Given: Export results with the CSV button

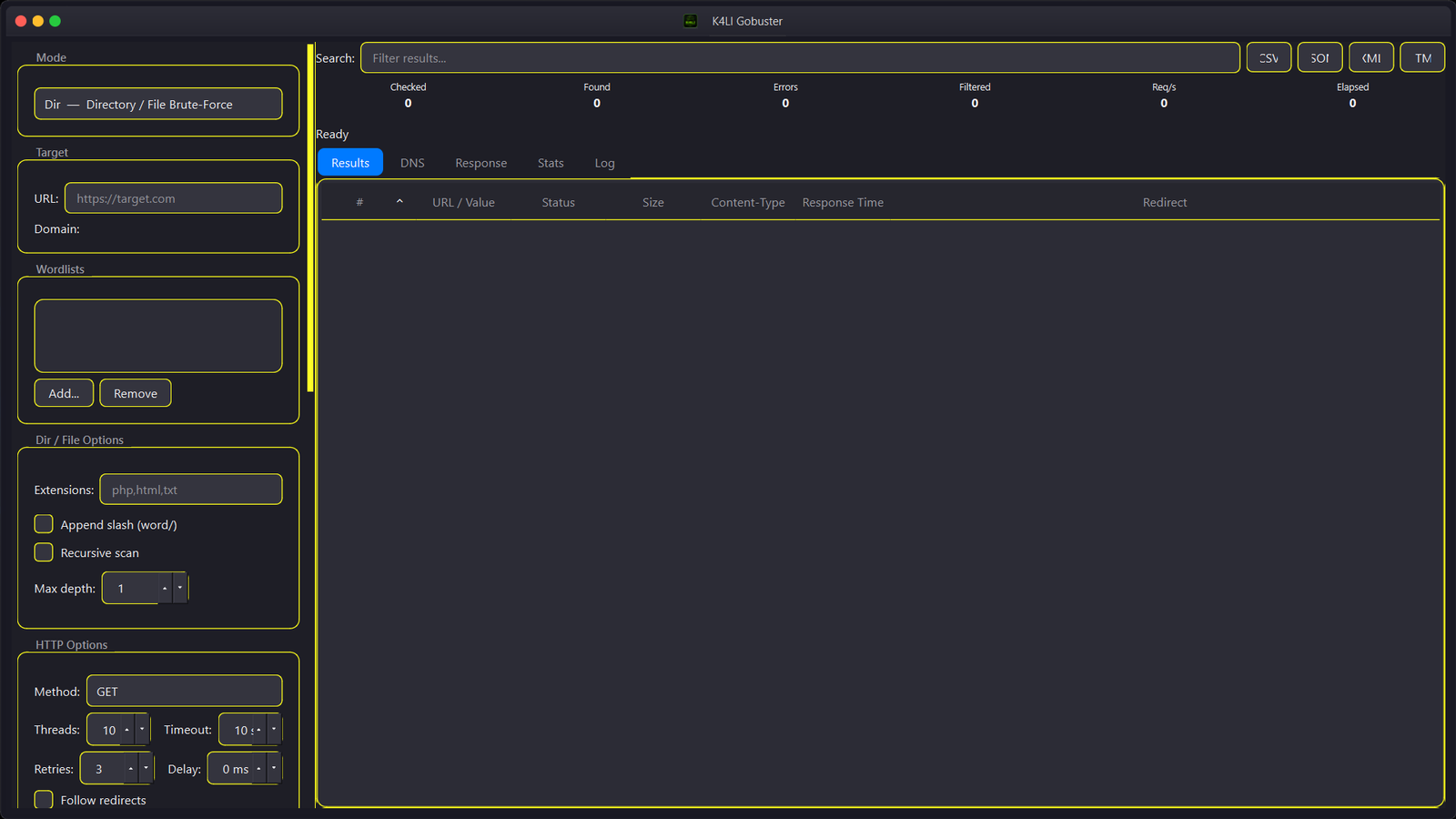Looking at the screenshot, I should pyautogui.click(x=1269, y=57).
